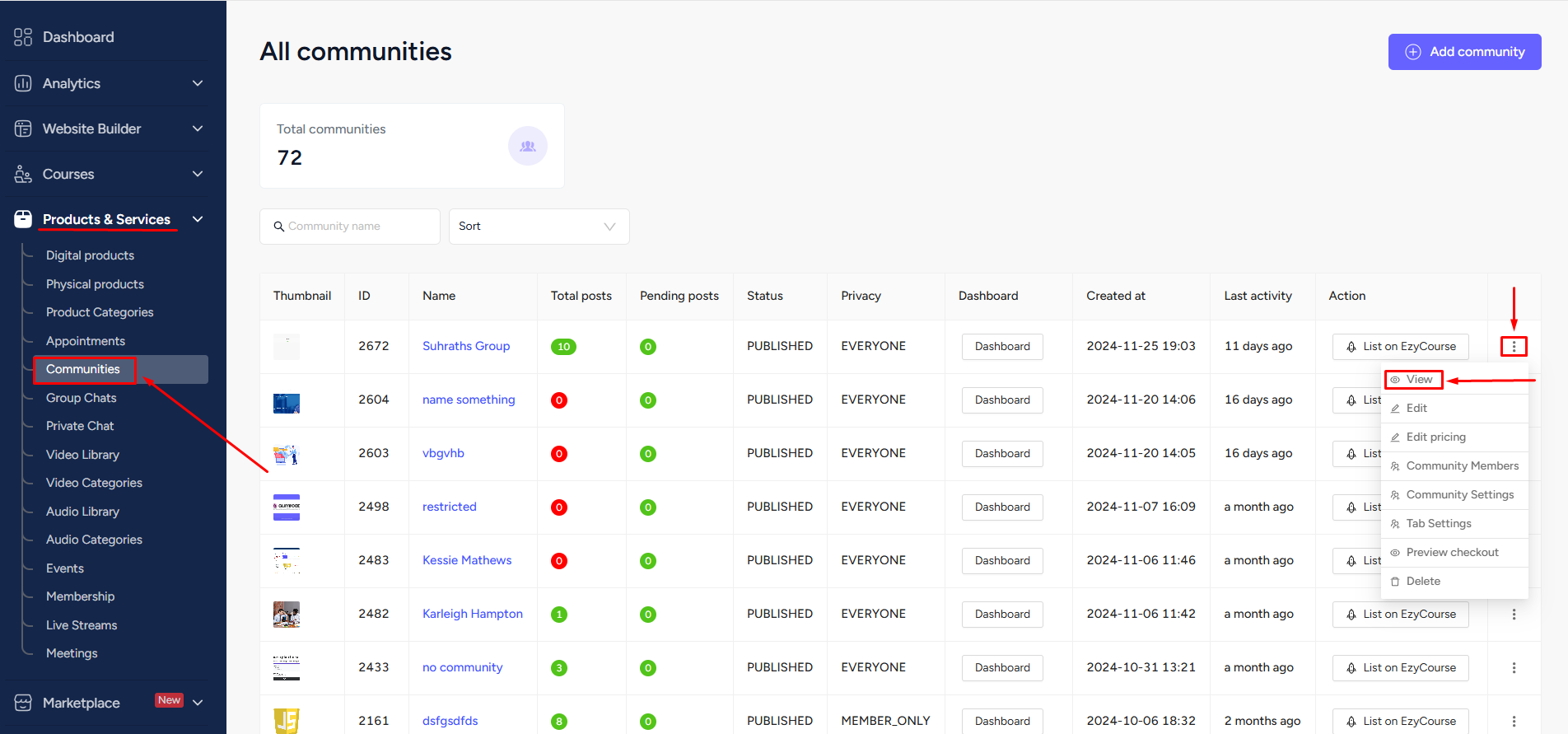The height and width of the screenshot is (734, 1568).
Task: Open the restricted community link
Action: click(450, 507)
